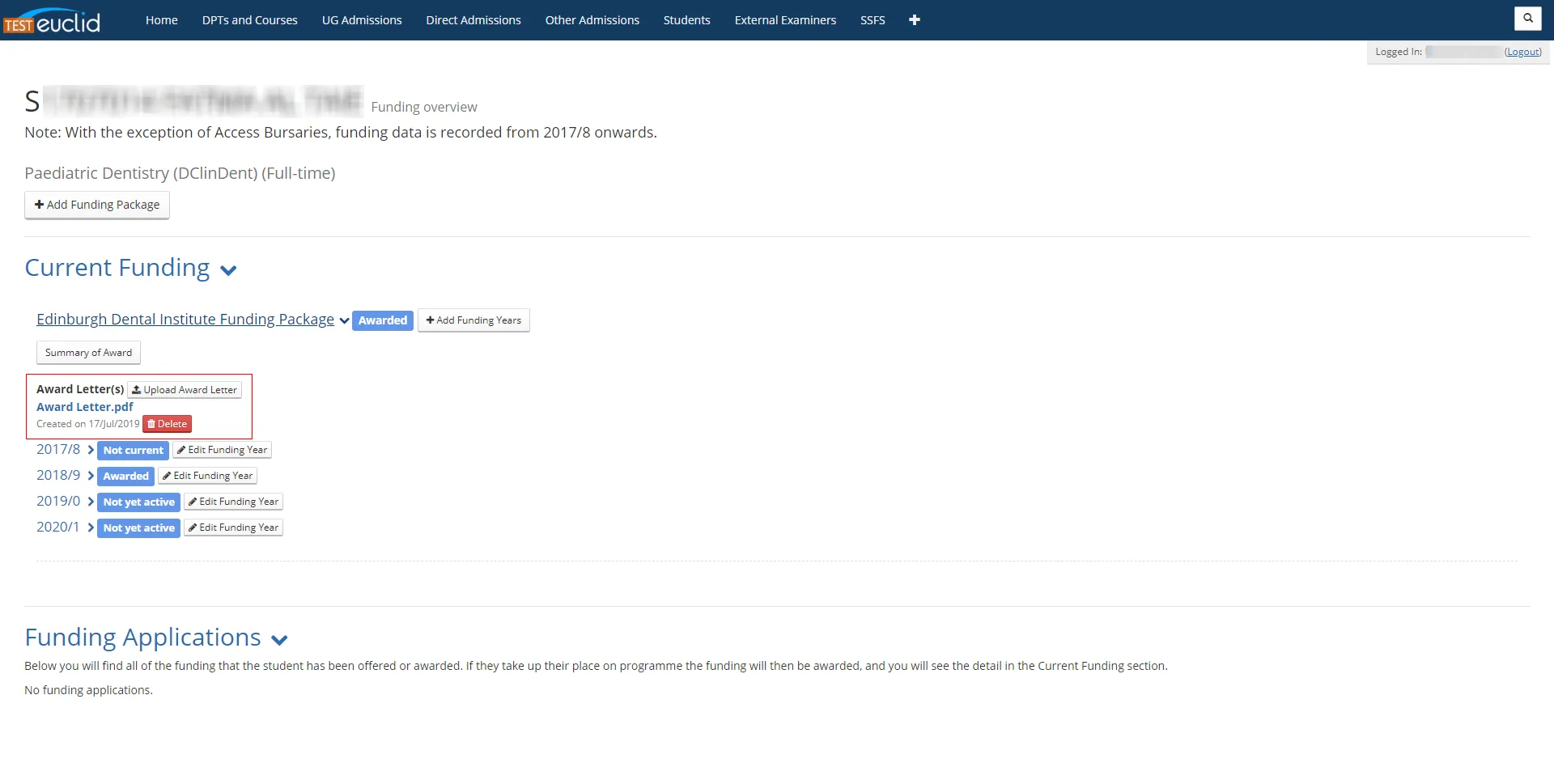Click the Summary of Award button
Screen dimensions: 1554x784
pos(88,353)
